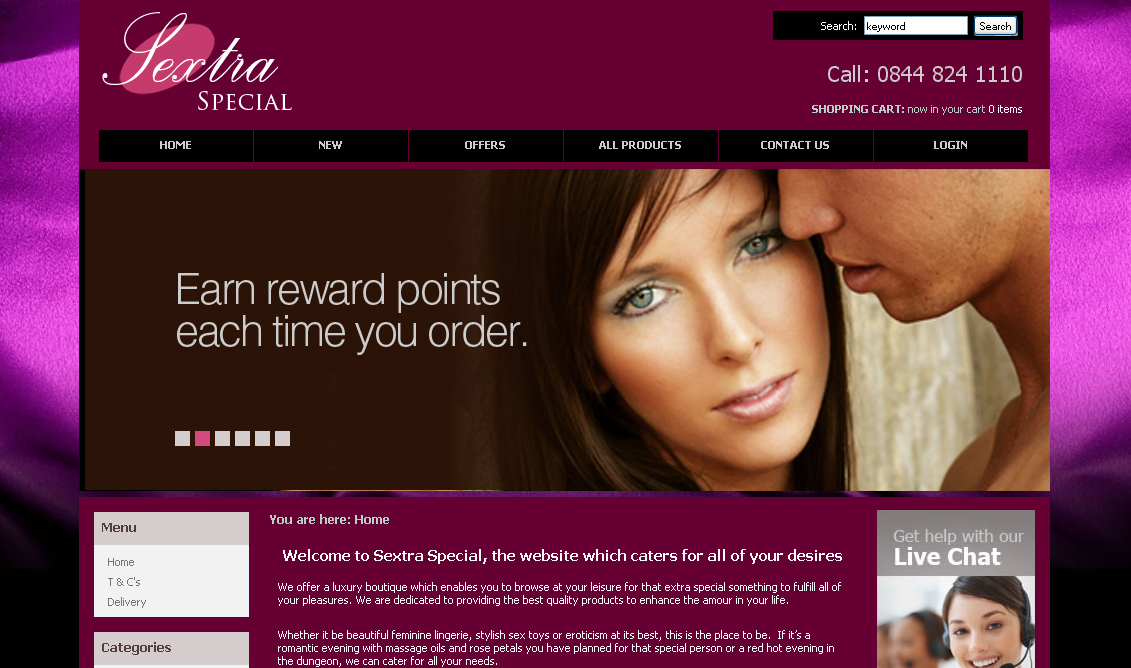The image size is (1131, 668).
Task: Click the Search button
Action: (x=995, y=26)
